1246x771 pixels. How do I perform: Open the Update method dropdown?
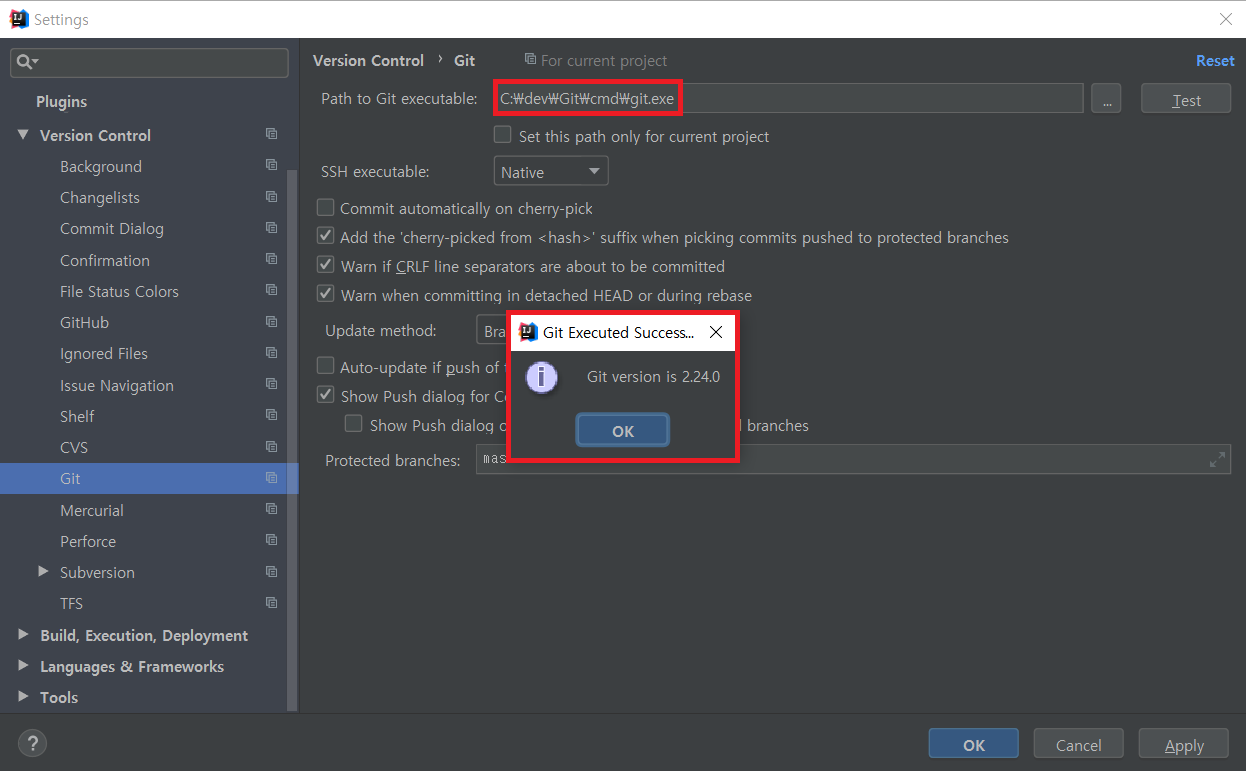click(x=493, y=331)
